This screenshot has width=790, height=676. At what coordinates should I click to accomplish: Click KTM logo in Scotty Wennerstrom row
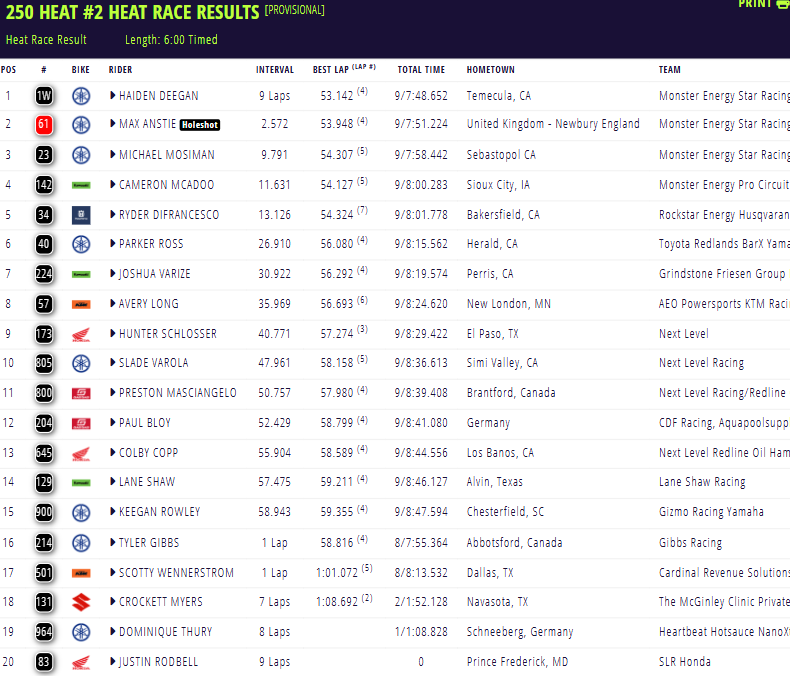click(81, 573)
